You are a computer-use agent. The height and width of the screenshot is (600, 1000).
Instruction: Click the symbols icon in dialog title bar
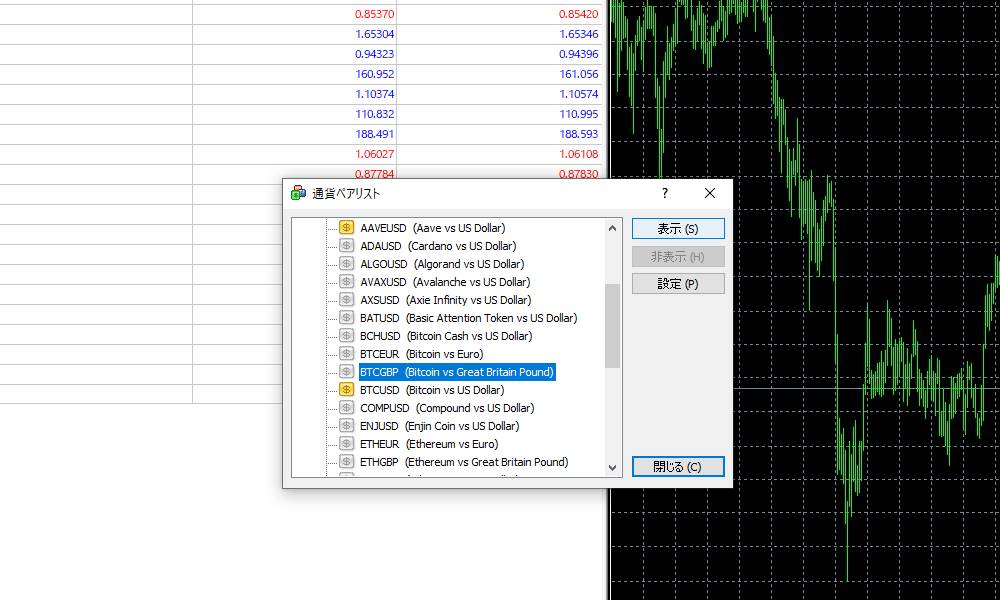tap(297, 193)
